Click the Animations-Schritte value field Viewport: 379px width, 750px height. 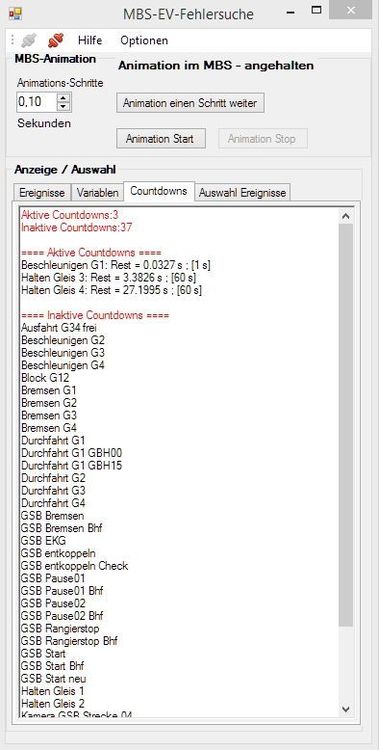click(x=37, y=102)
